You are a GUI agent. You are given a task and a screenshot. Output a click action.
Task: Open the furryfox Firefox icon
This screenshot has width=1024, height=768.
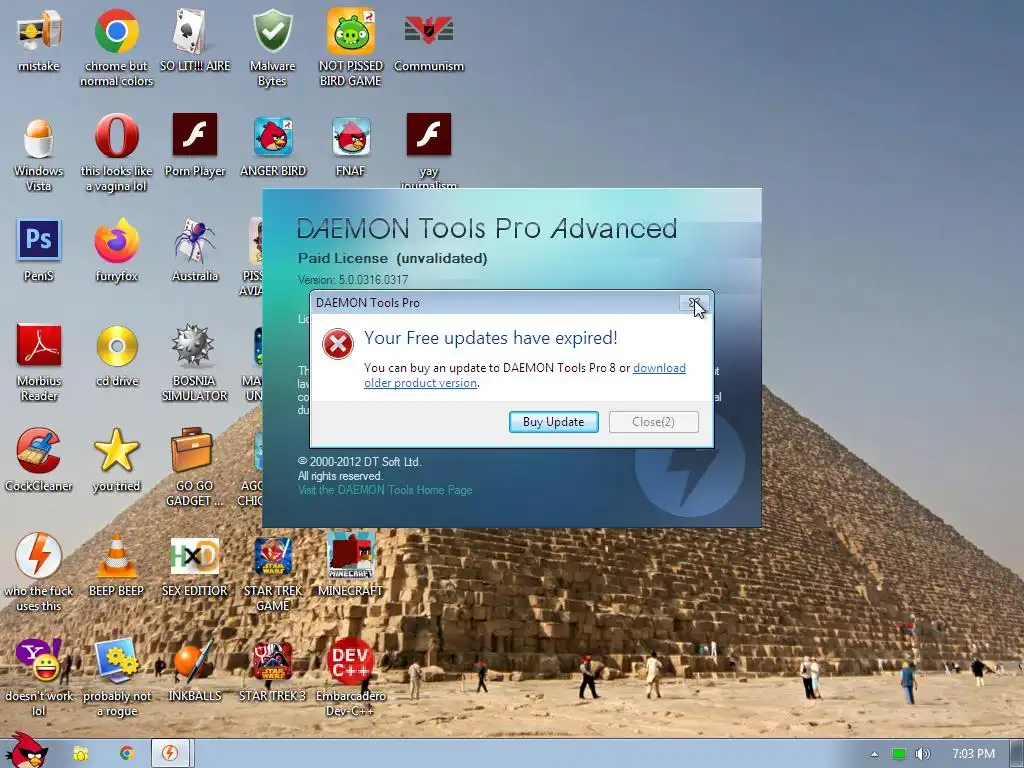click(x=116, y=240)
